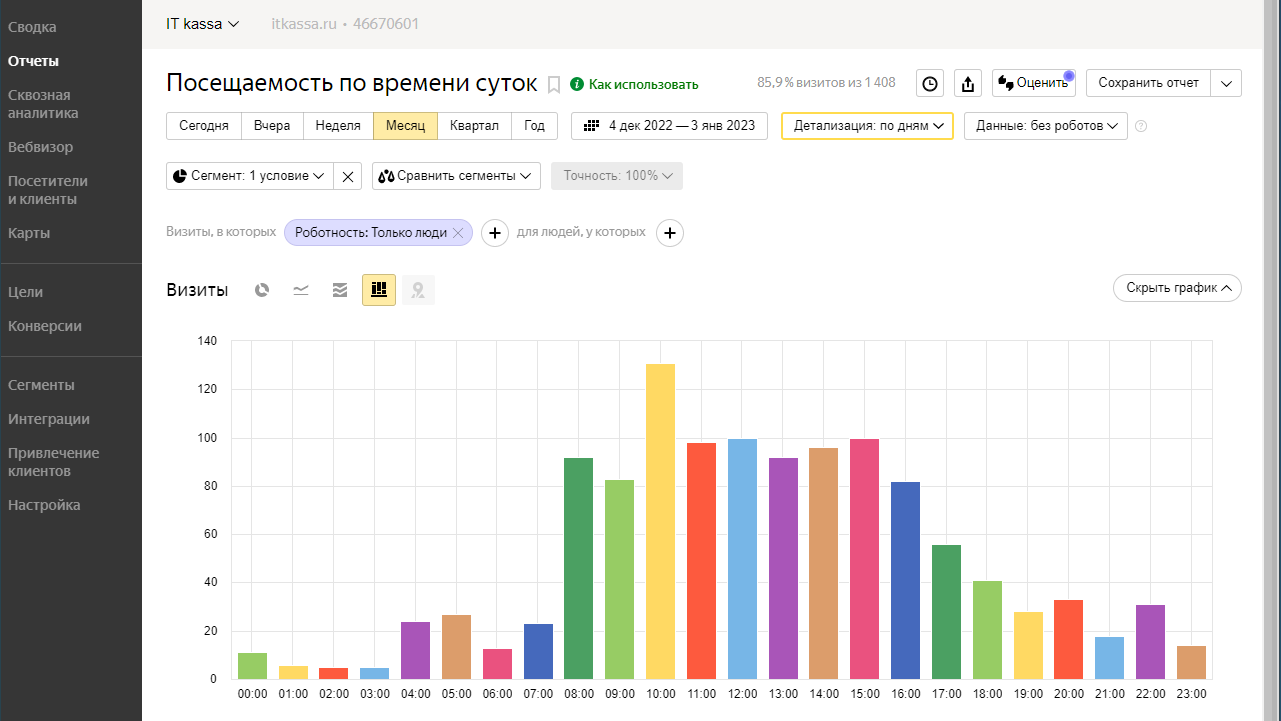This screenshot has width=1281, height=721.
Task: Open 'Интеграции' in the sidebar
Action: click(49, 419)
